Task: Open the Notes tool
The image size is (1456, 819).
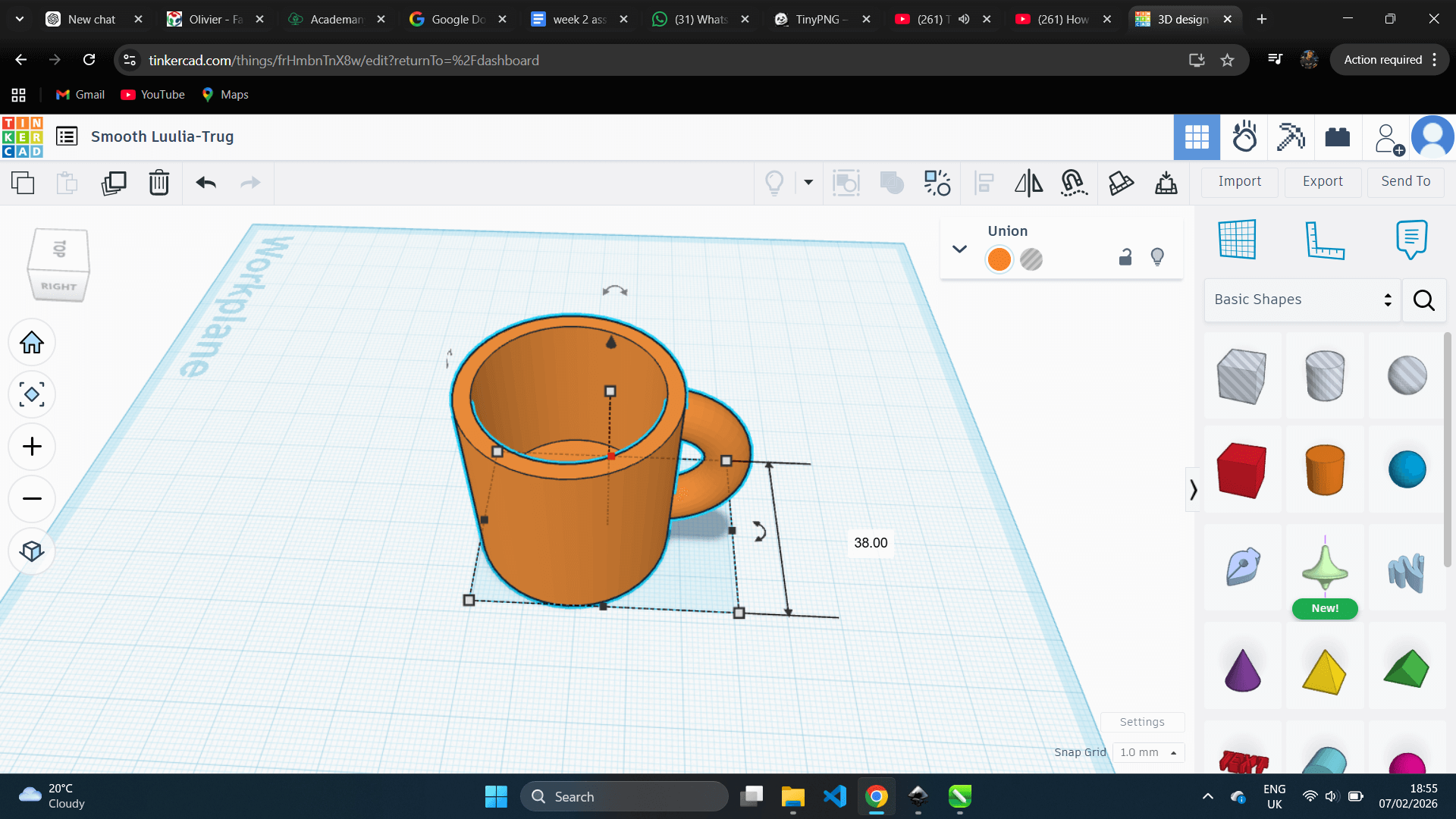Action: pos(1410,240)
